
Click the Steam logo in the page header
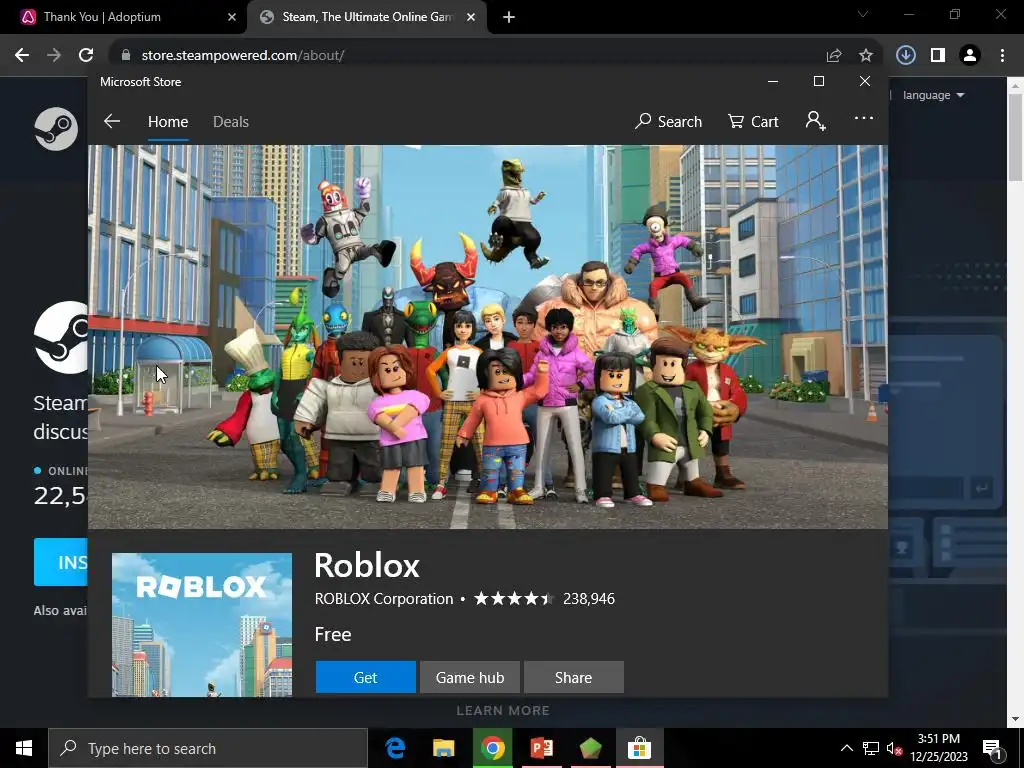click(56, 129)
